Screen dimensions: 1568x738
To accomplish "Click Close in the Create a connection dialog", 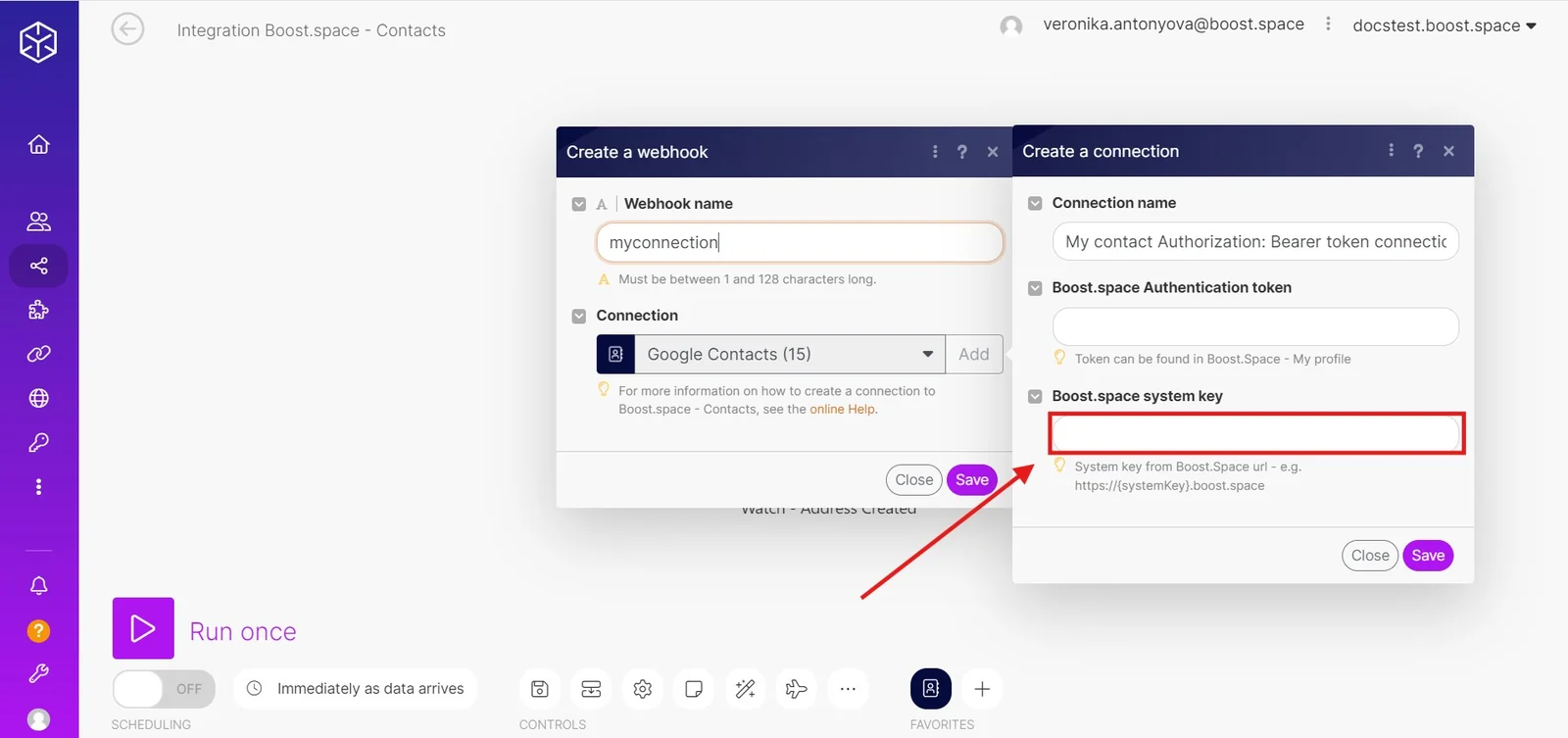I will [1370, 556].
